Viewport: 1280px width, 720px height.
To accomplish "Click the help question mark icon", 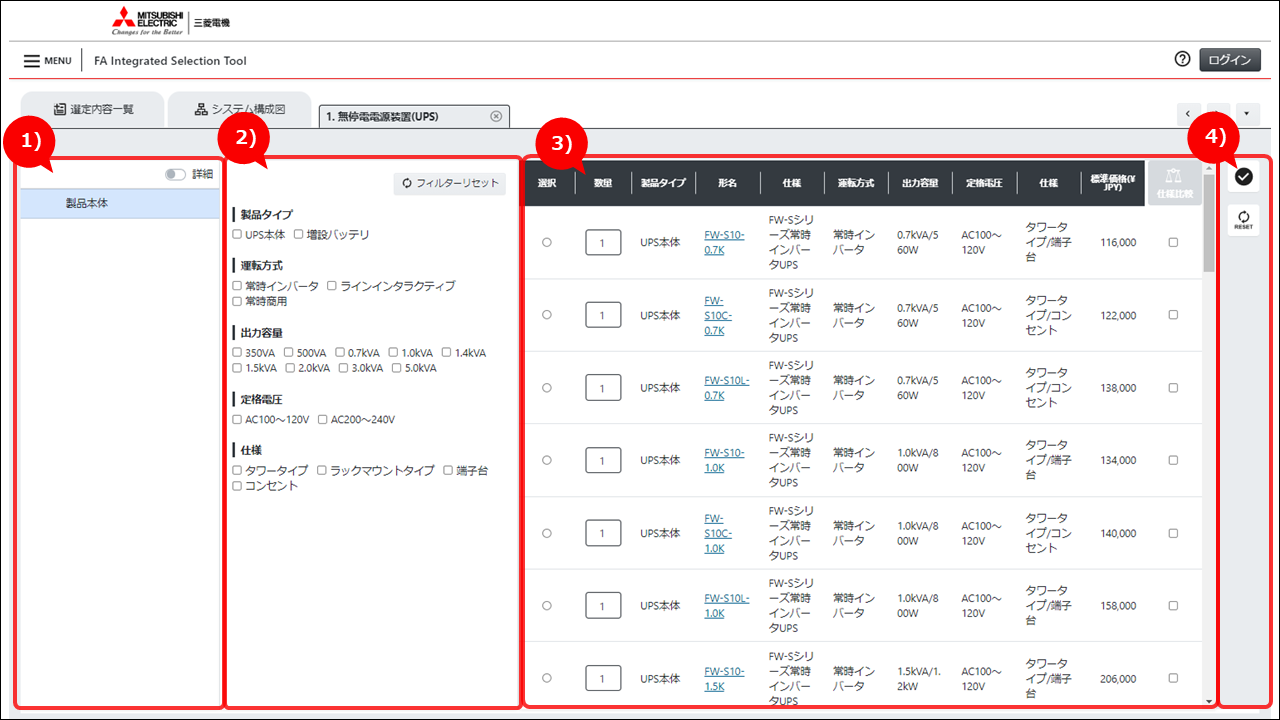I will click(1182, 60).
